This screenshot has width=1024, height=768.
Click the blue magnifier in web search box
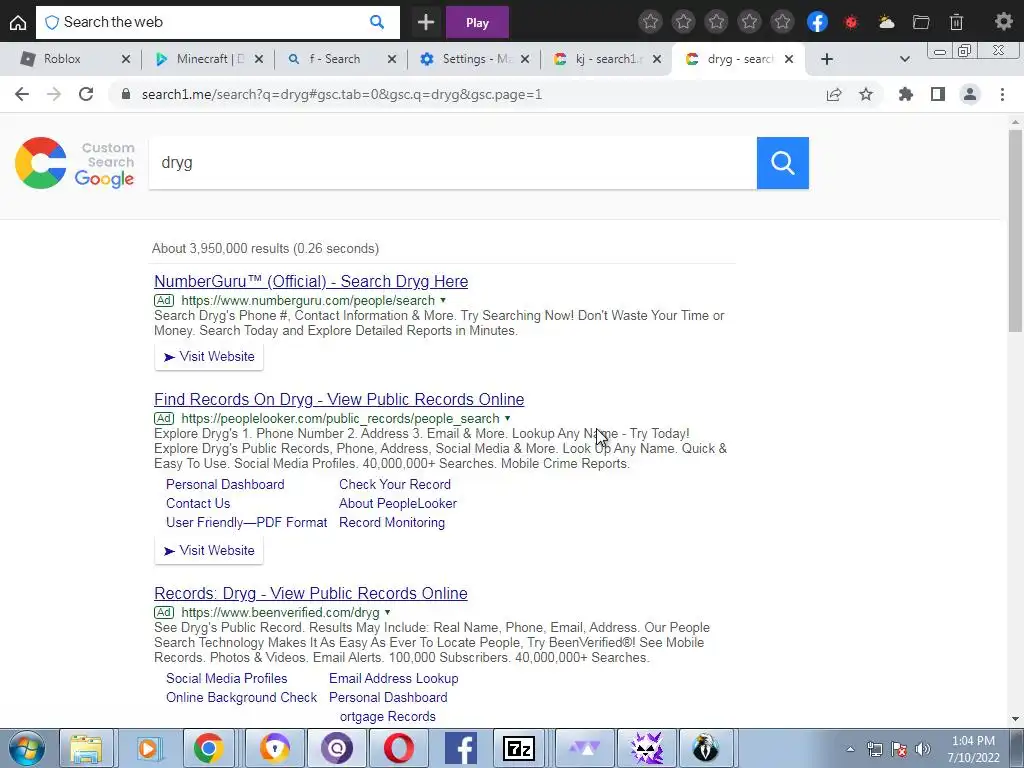coord(377,22)
